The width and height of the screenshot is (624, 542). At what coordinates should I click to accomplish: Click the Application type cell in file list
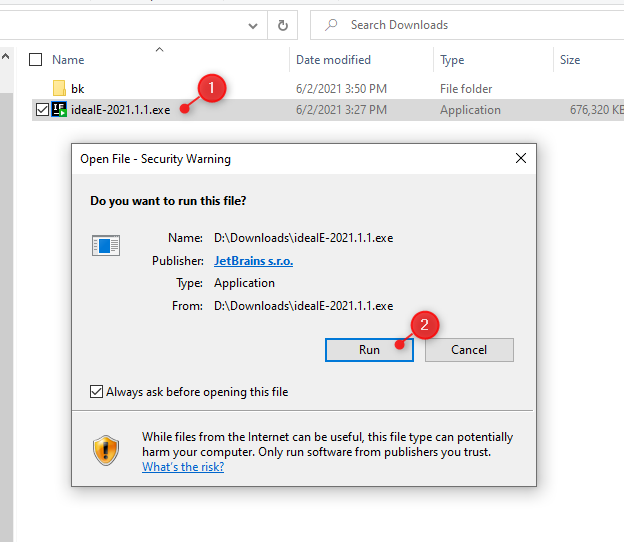pos(470,110)
